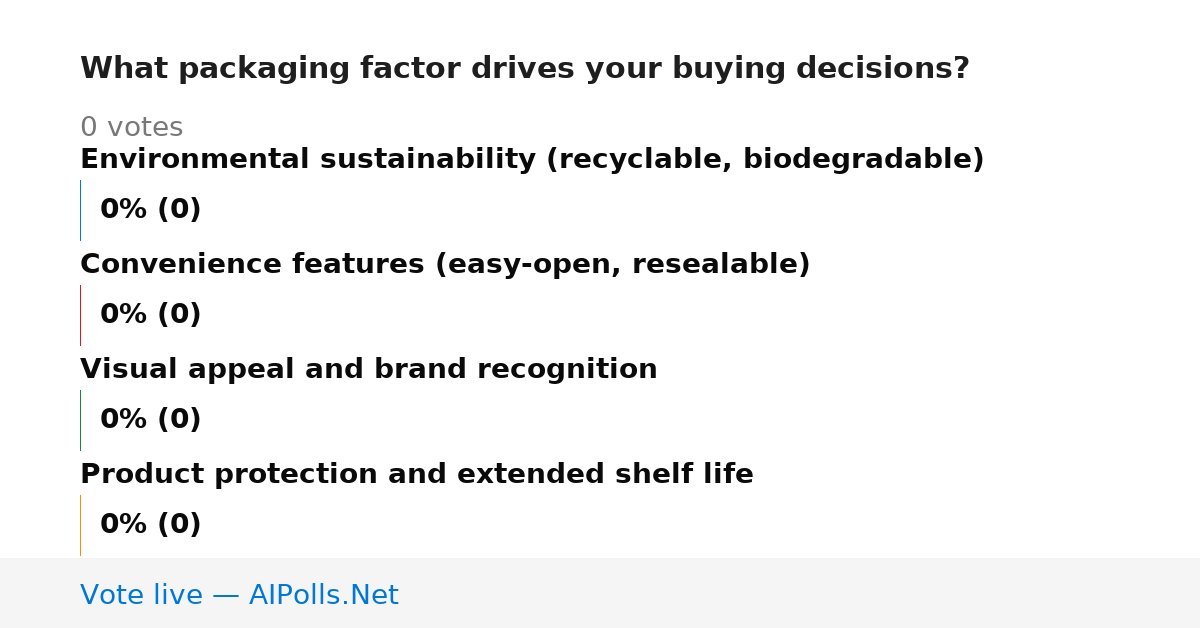Click the text (recyclable, biodegradable)
Viewport: 1200px width, 628px height.
coord(765,160)
